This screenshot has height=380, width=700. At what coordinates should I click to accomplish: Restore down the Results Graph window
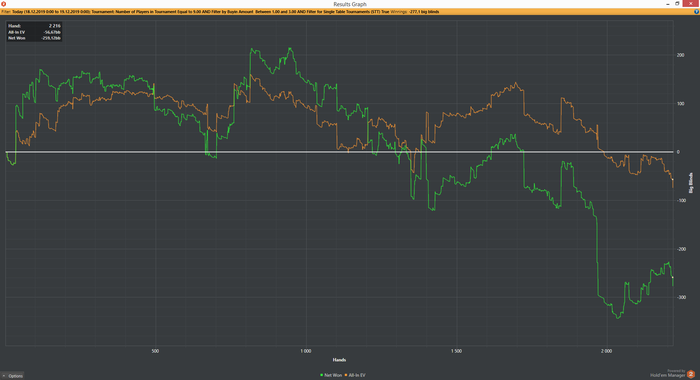[677, 4]
